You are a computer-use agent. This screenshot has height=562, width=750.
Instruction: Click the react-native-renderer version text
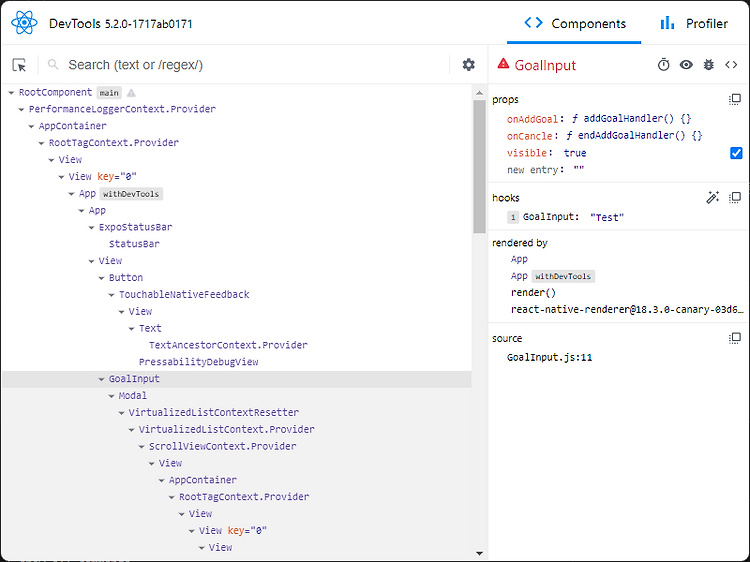point(627,309)
